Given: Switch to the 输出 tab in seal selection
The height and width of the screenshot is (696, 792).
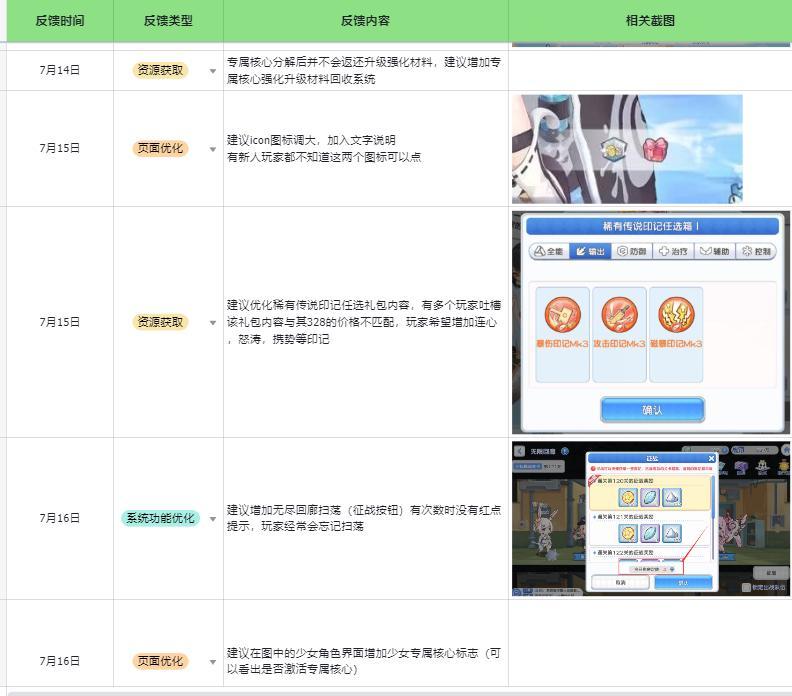Looking at the screenshot, I should 590,252.
